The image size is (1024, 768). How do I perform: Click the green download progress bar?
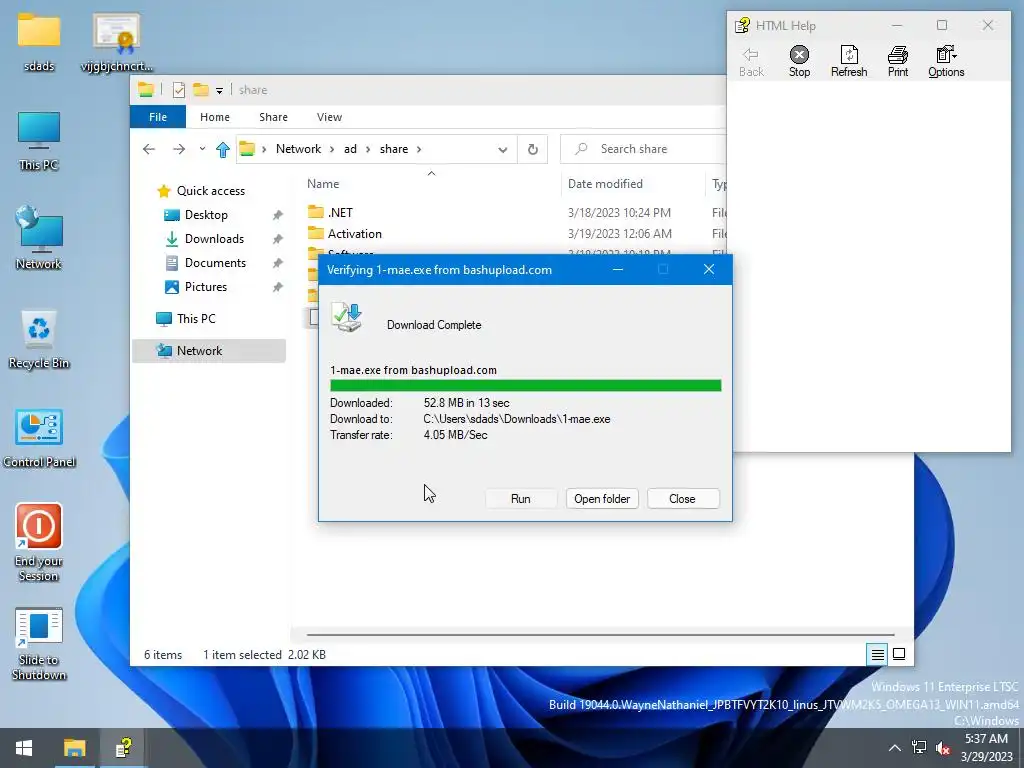tap(526, 386)
